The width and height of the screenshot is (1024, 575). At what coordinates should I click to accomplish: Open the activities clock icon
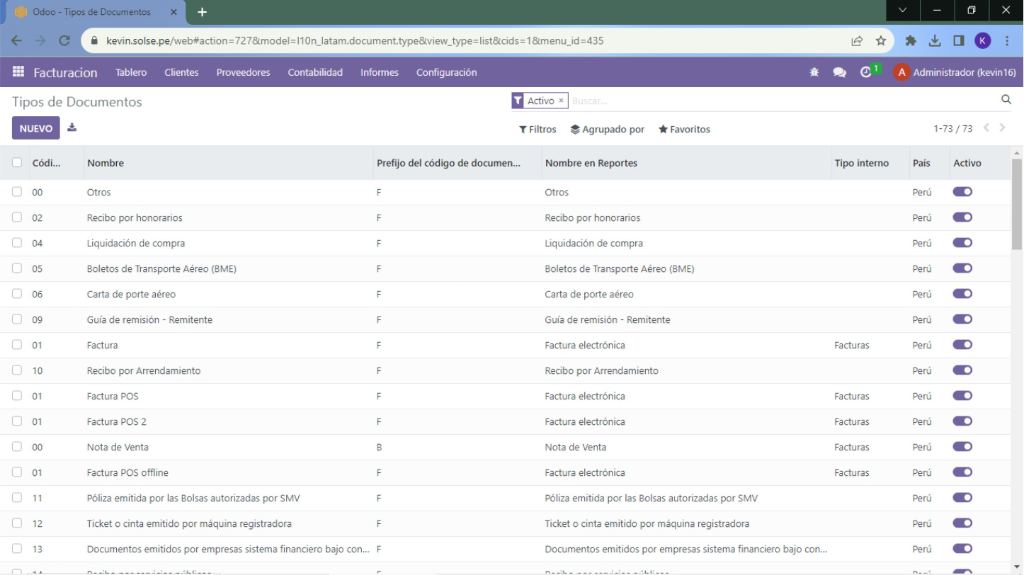click(x=866, y=72)
